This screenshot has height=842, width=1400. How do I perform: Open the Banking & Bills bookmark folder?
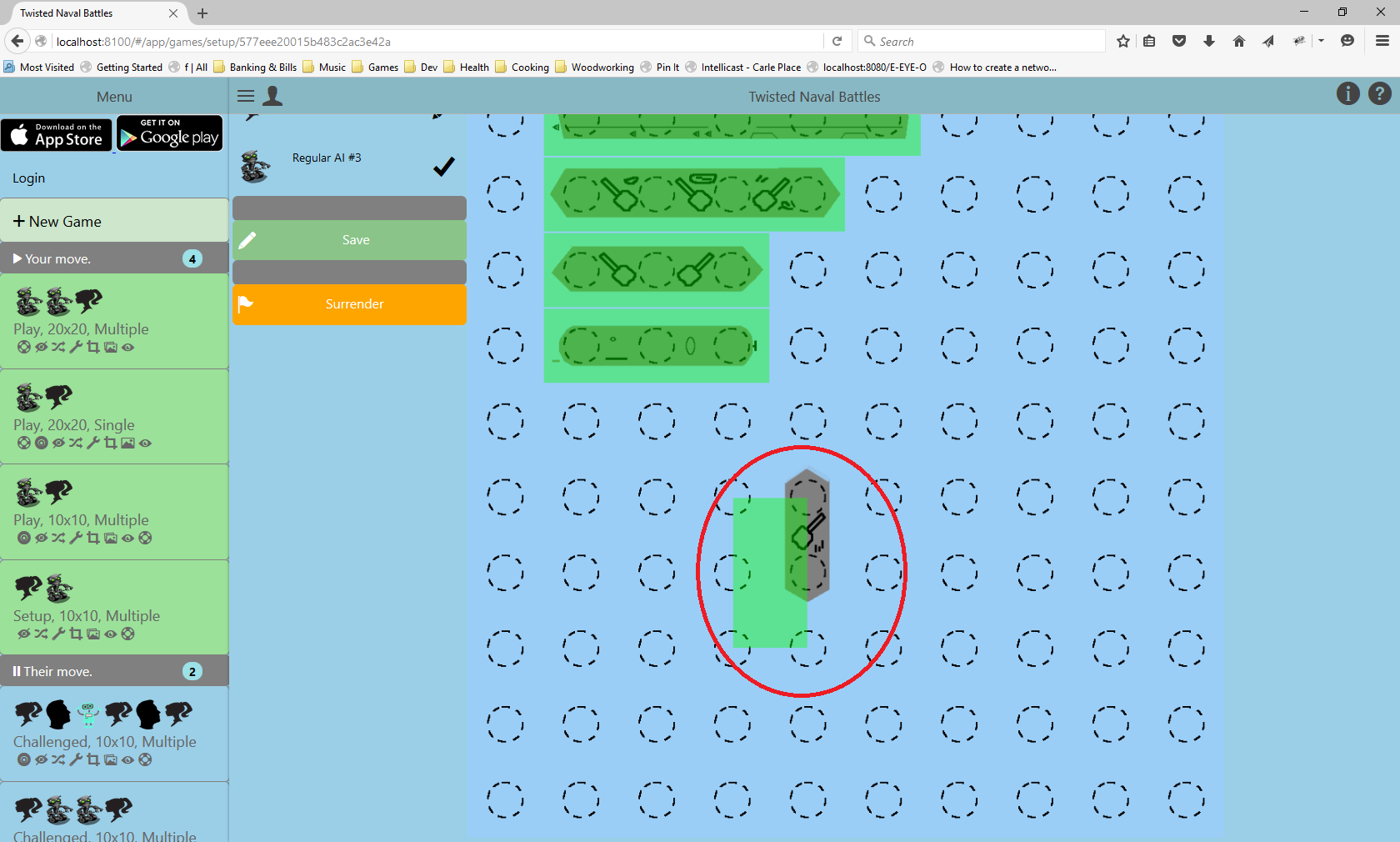pos(255,68)
